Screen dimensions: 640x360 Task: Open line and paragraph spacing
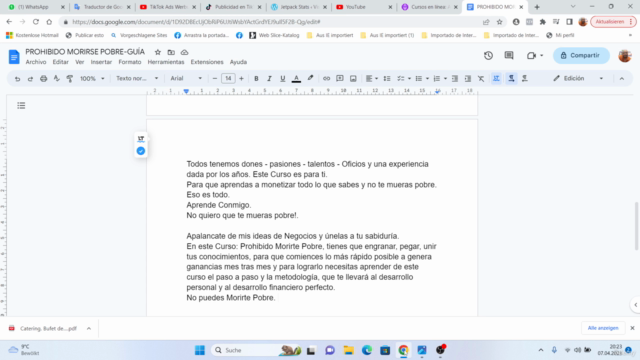pyautogui.click(x=387, y=78)
